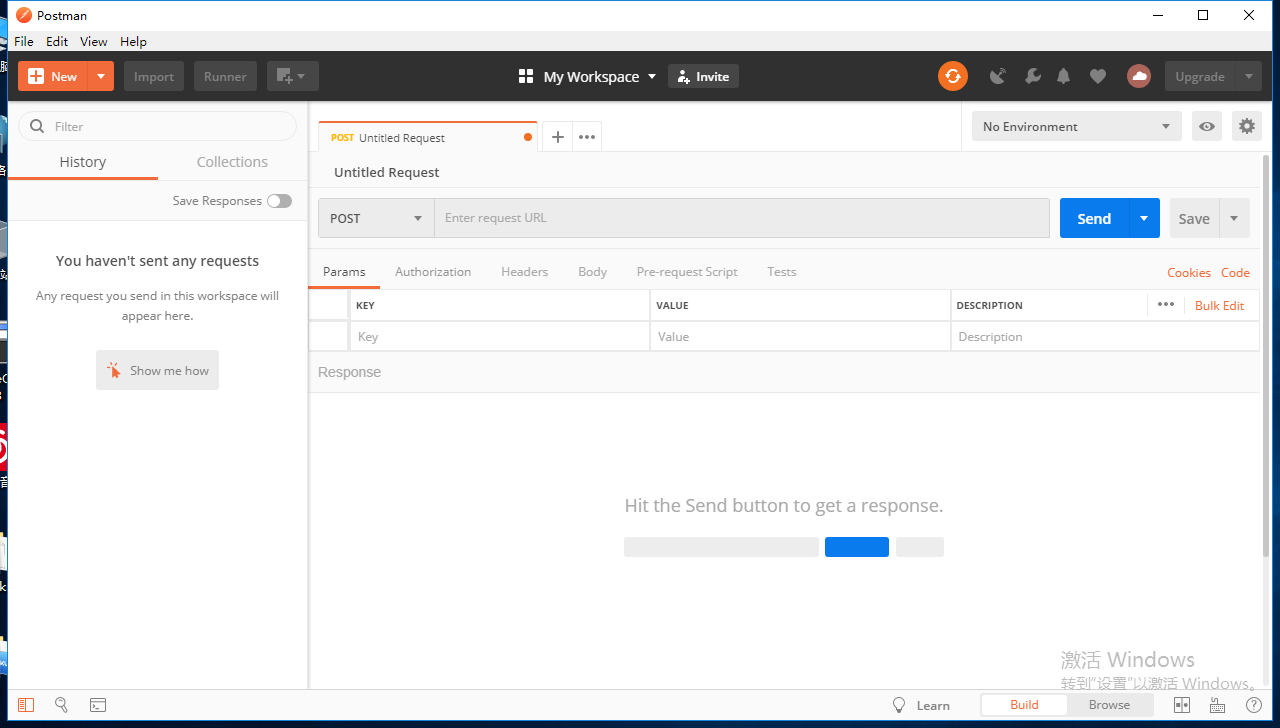Open Learn bootcamp in status bar

coord(921,705)
